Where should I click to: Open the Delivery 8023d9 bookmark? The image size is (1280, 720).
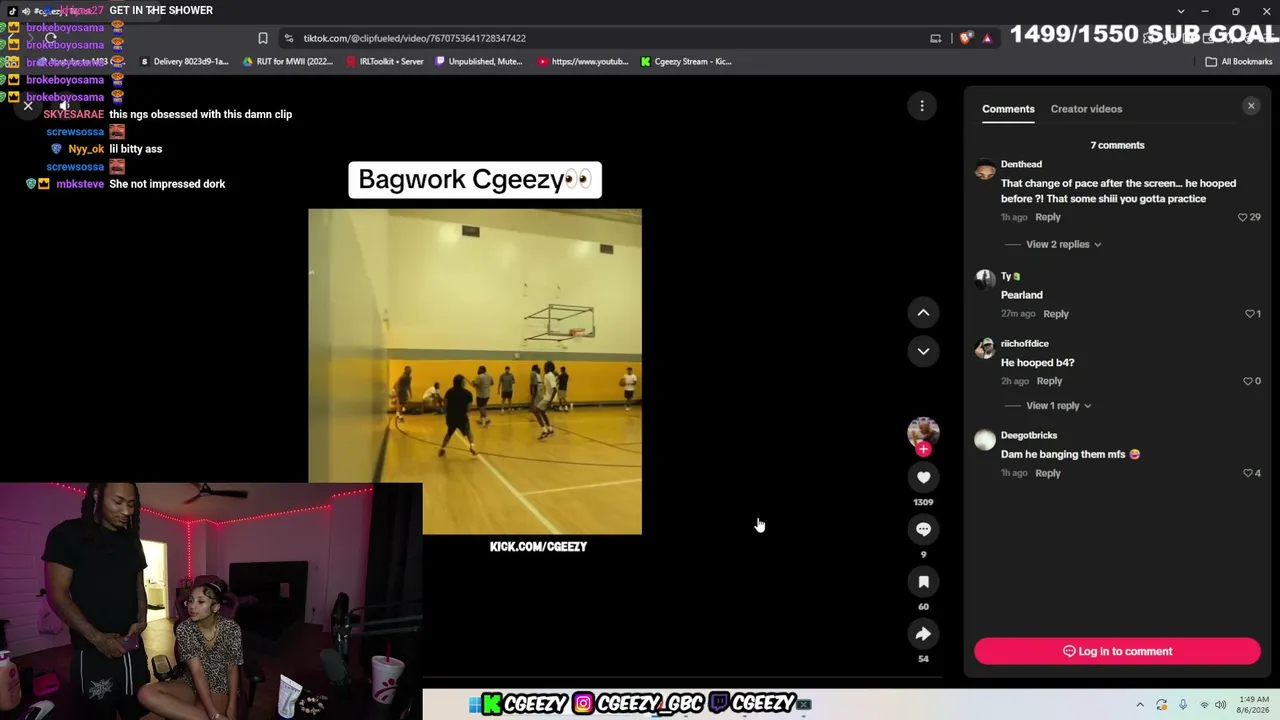click(x=184, y=61)
